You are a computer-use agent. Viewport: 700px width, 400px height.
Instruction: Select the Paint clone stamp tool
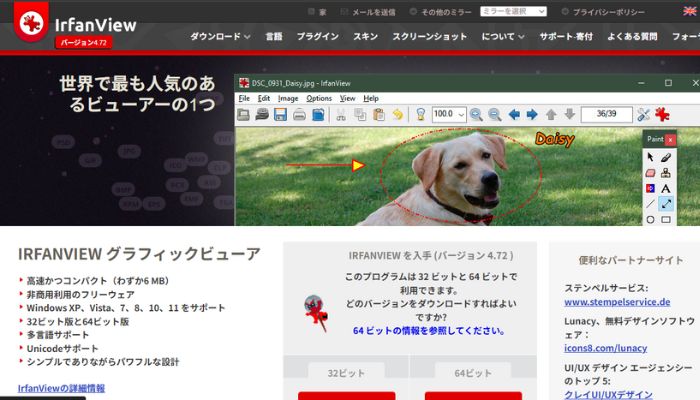point(666,173)
